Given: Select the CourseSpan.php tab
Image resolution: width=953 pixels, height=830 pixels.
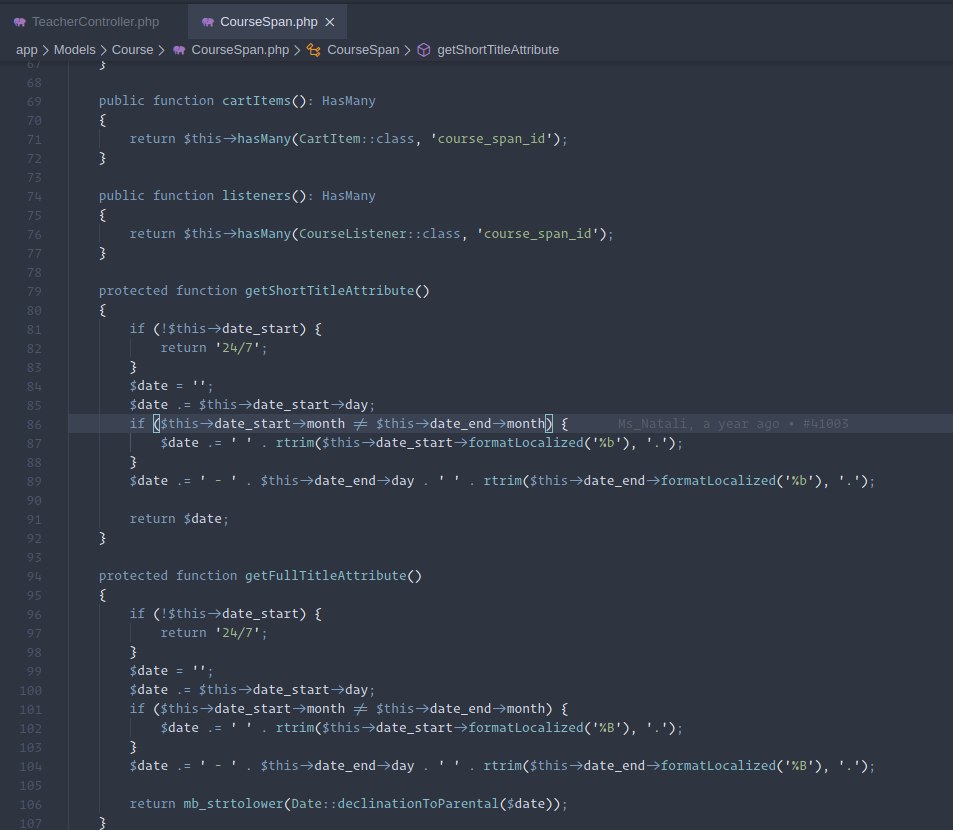Looking at the screenshot, I should click(x=268, y=22).
